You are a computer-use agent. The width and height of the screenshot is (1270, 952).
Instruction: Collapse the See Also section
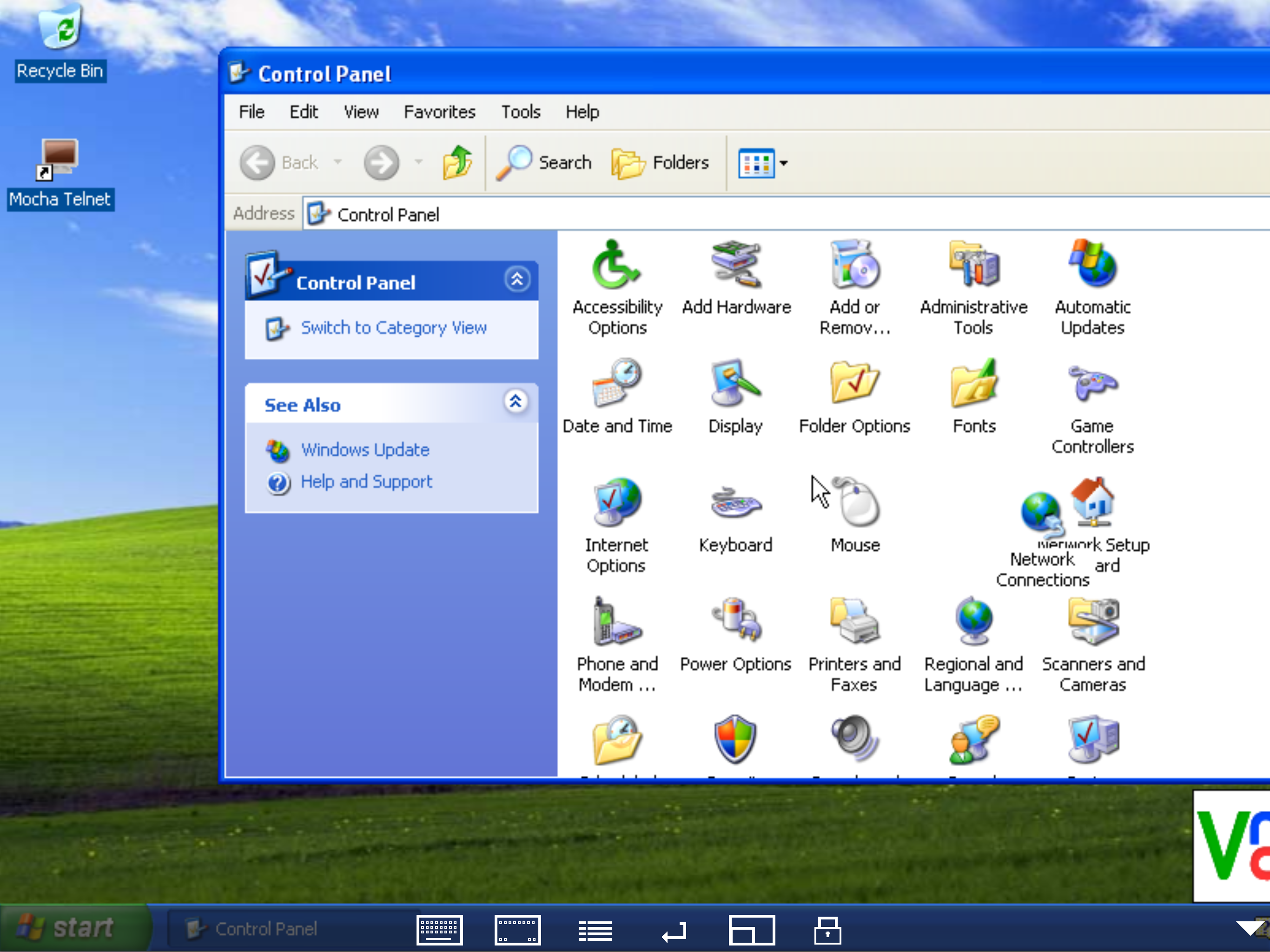pos(516,401)
